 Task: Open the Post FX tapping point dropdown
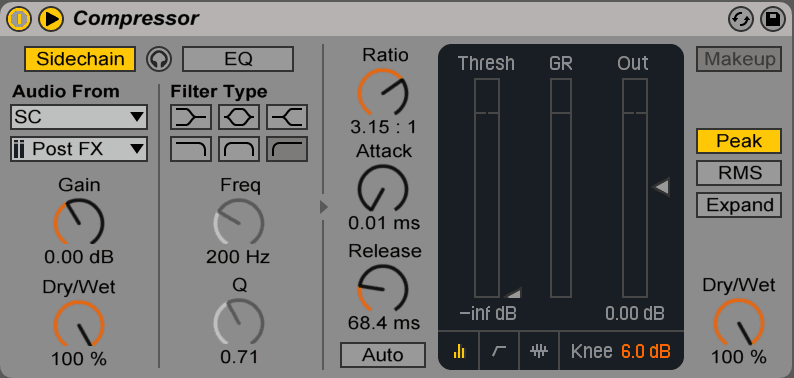(x=78, y=149)
